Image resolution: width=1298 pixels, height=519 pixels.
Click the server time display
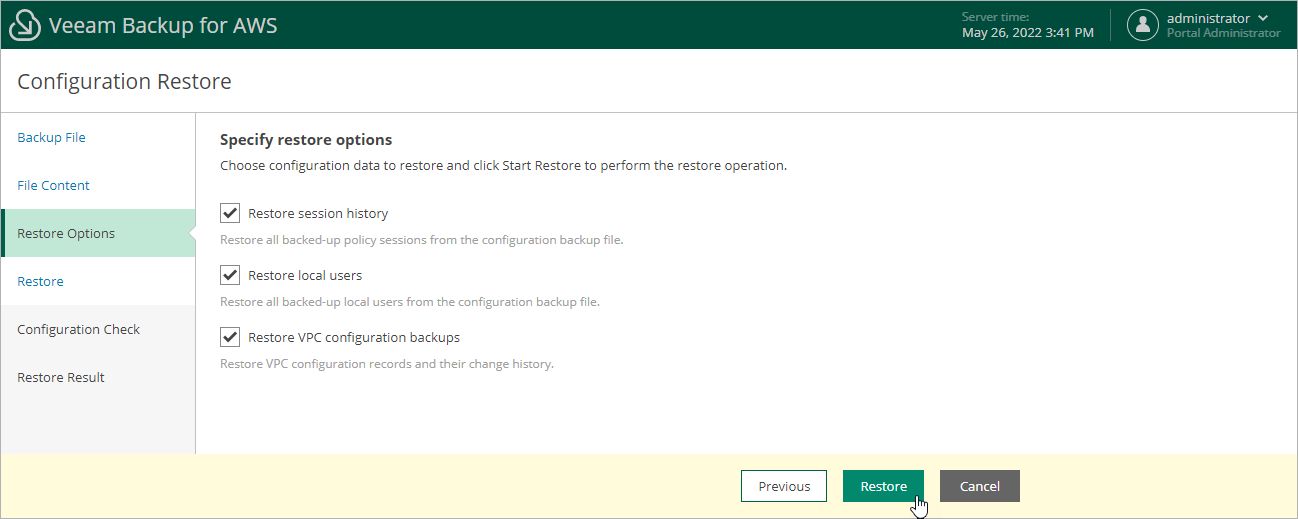(x=1027, y=25)
